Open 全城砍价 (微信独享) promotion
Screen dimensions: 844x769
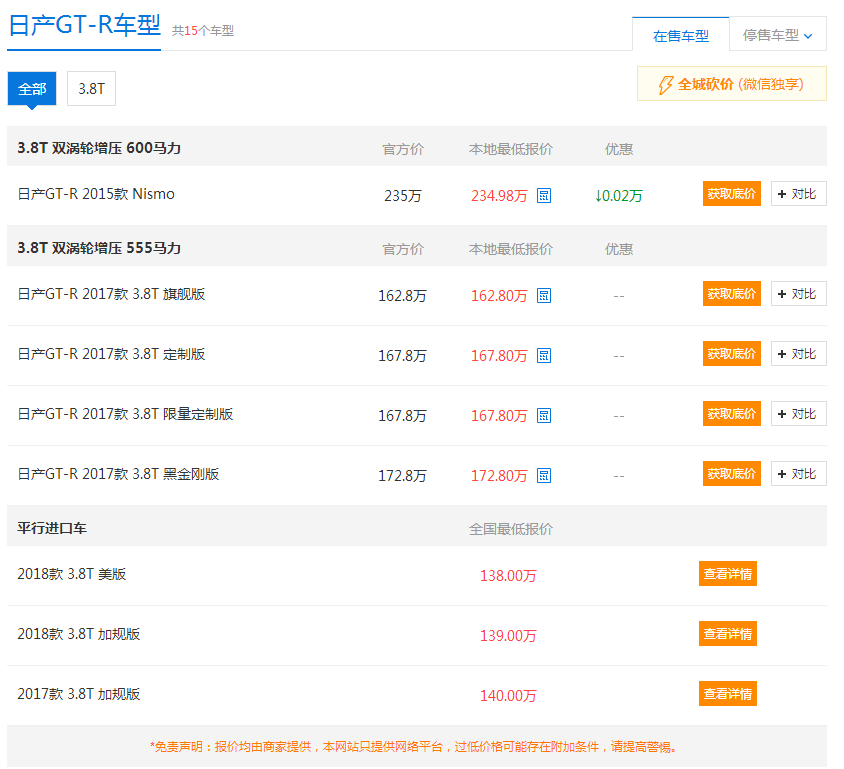[x=732, y=84]
